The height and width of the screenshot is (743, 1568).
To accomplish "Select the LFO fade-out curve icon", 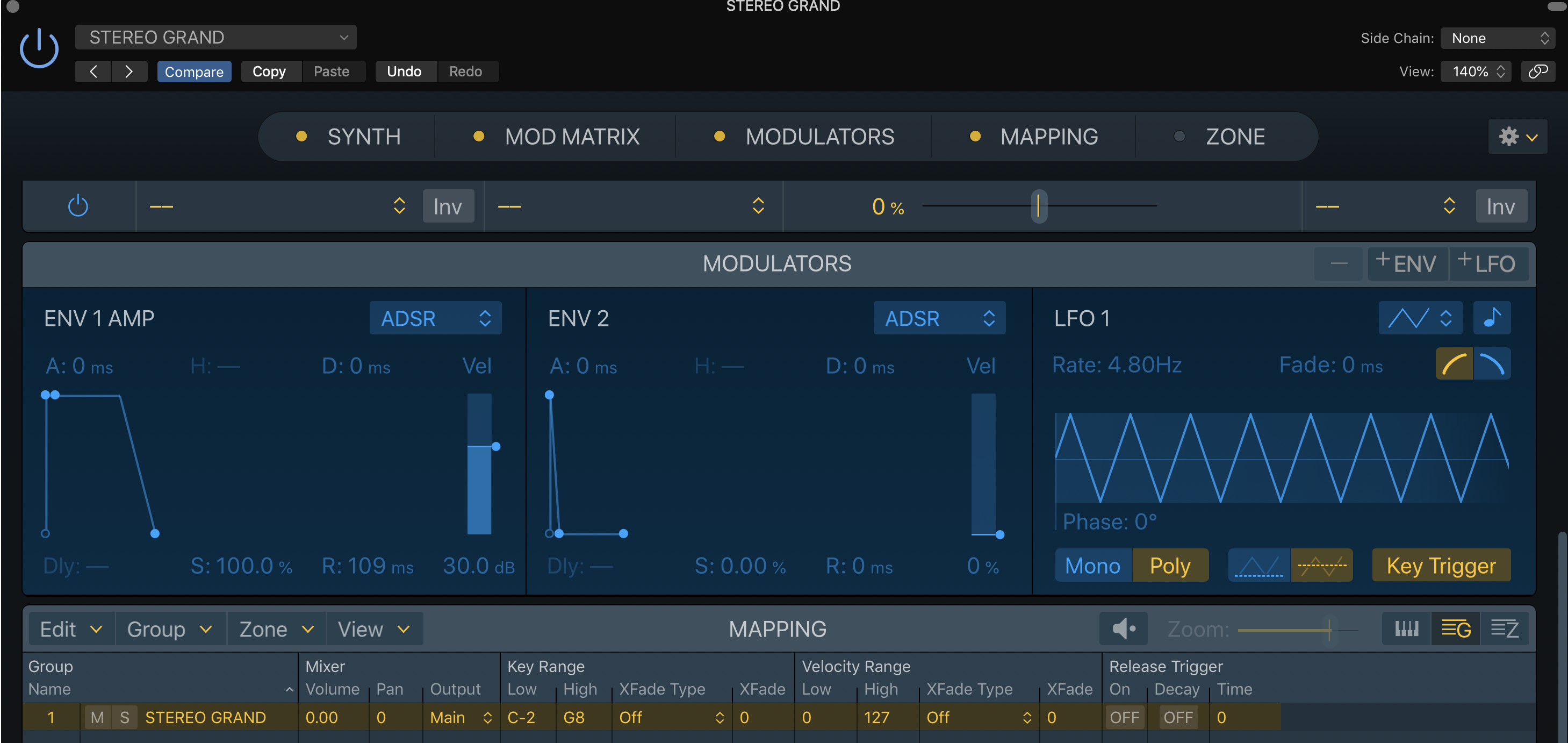I will (x=1491, y=363).
